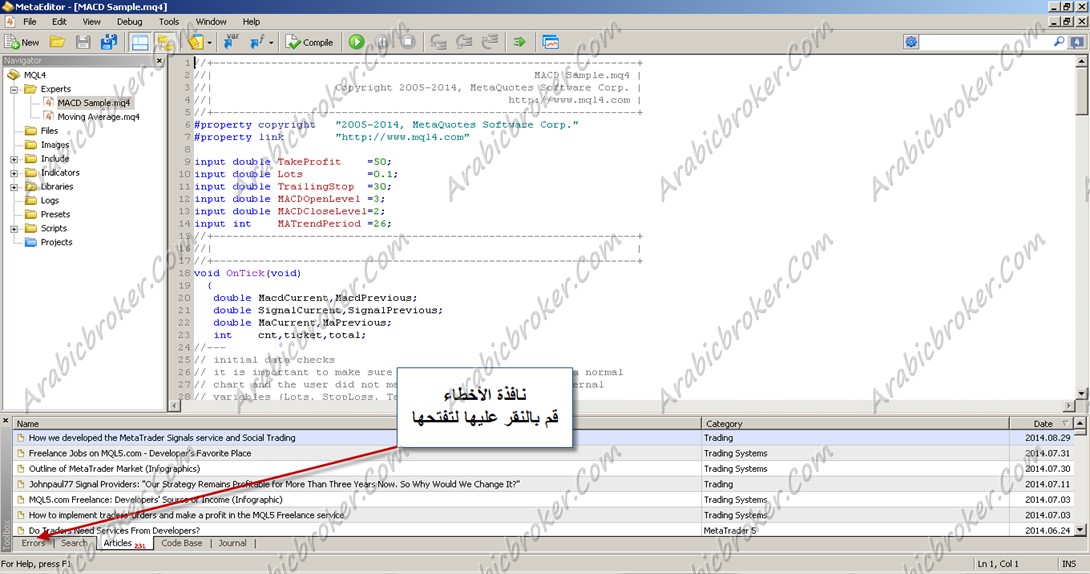Sort articles by the Category column header
Image resolution: width=1090 pixels, height=574 pixels.
855,423
